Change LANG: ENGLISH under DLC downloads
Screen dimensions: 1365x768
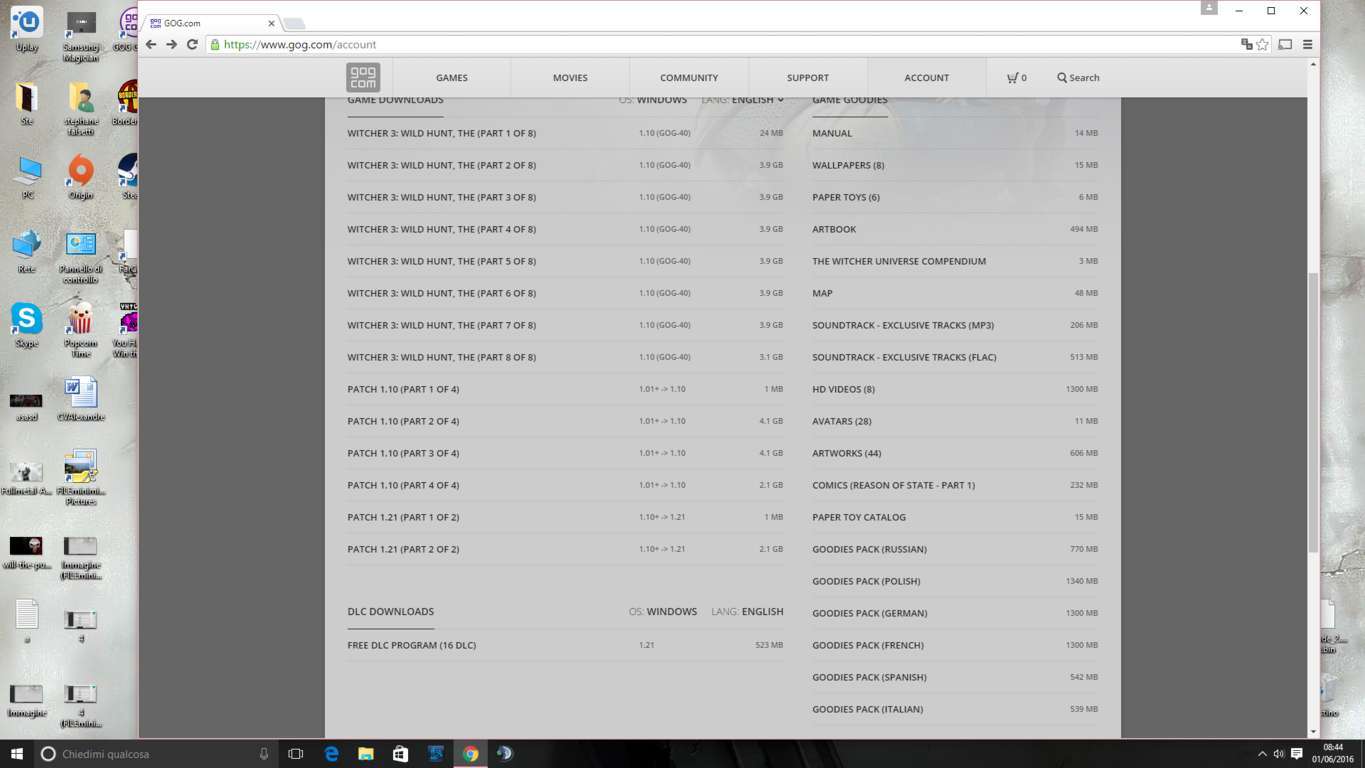pyautogui.click(x=747, y=612)
